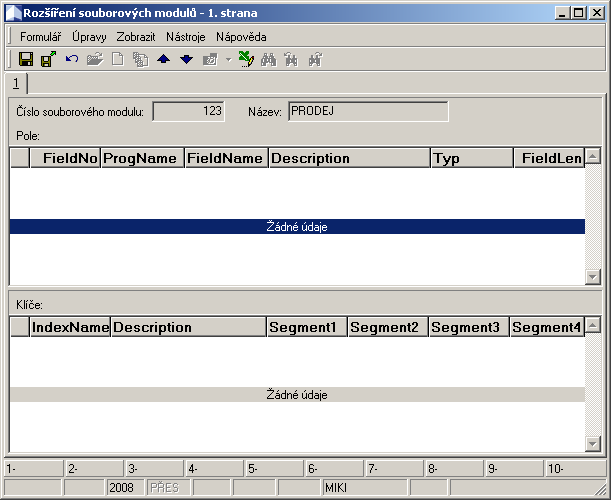
Task: Click the New blank document icon
Action: [x=117, y=60]
